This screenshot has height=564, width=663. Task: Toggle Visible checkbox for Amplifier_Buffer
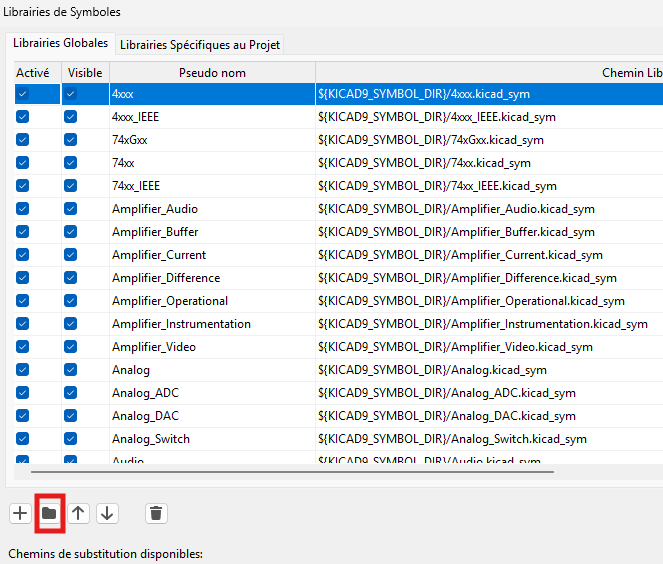pos(71,231)
